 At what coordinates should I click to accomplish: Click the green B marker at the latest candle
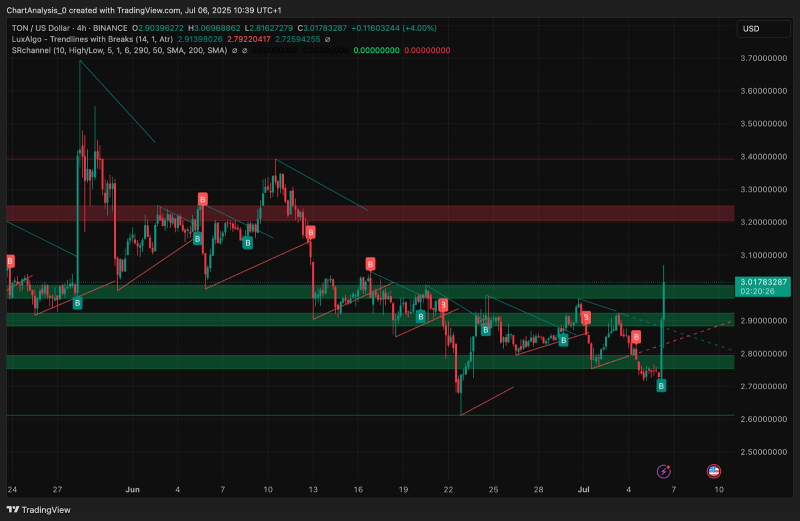(661, 386)
